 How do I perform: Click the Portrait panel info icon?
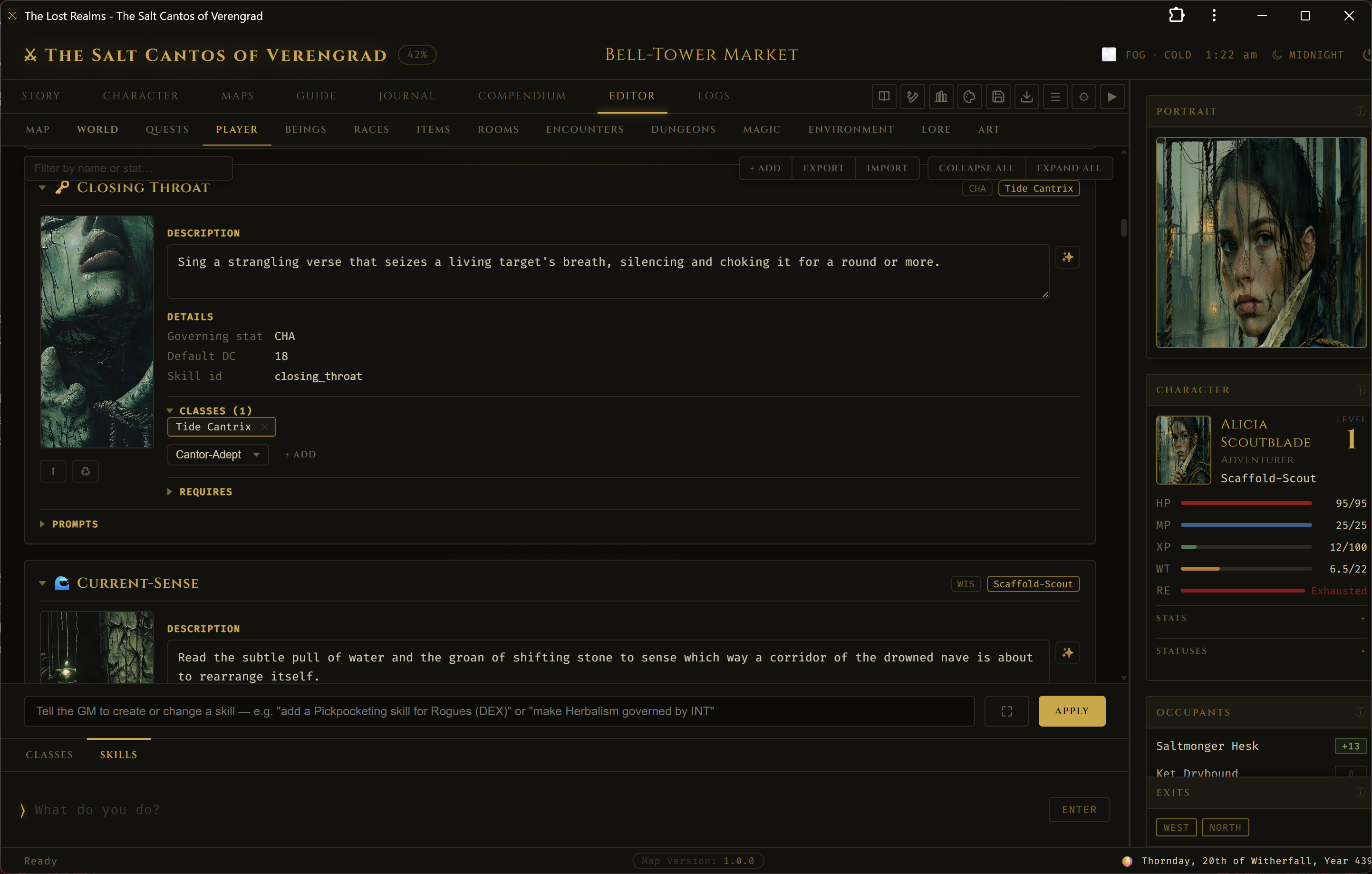[x=1360, y=111]
